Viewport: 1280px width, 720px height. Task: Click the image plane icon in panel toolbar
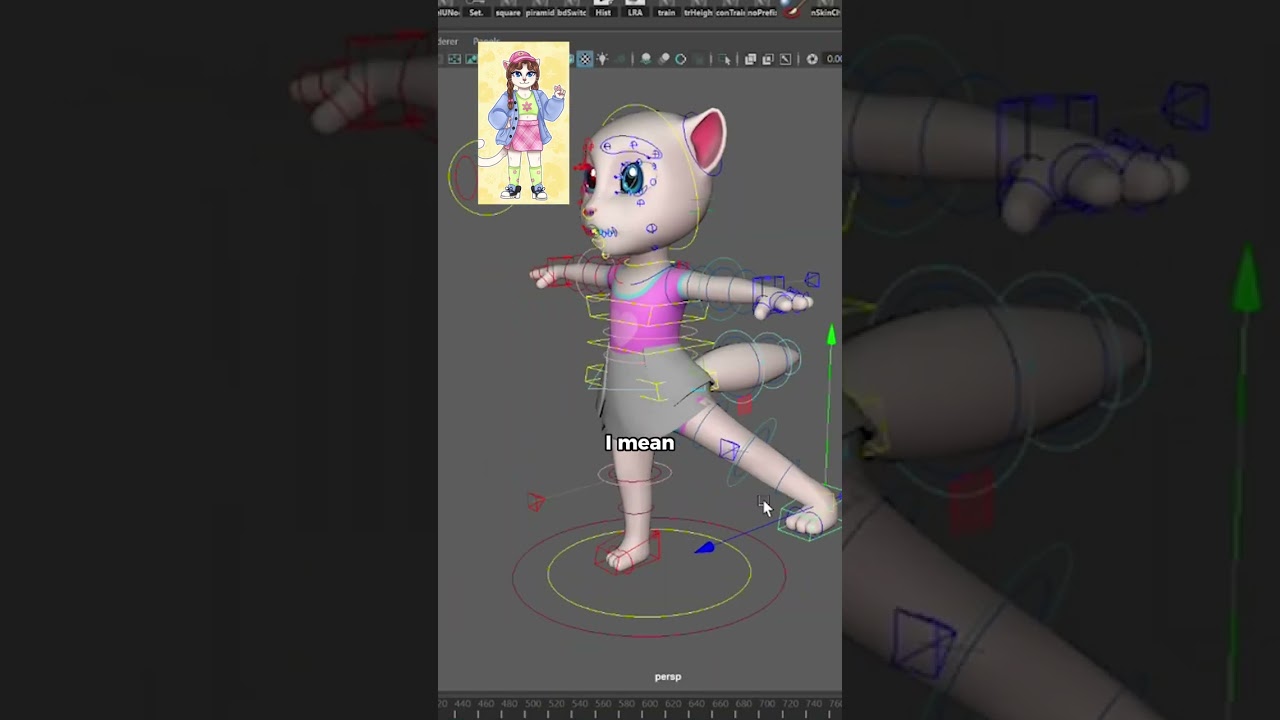tap(471, 59)
